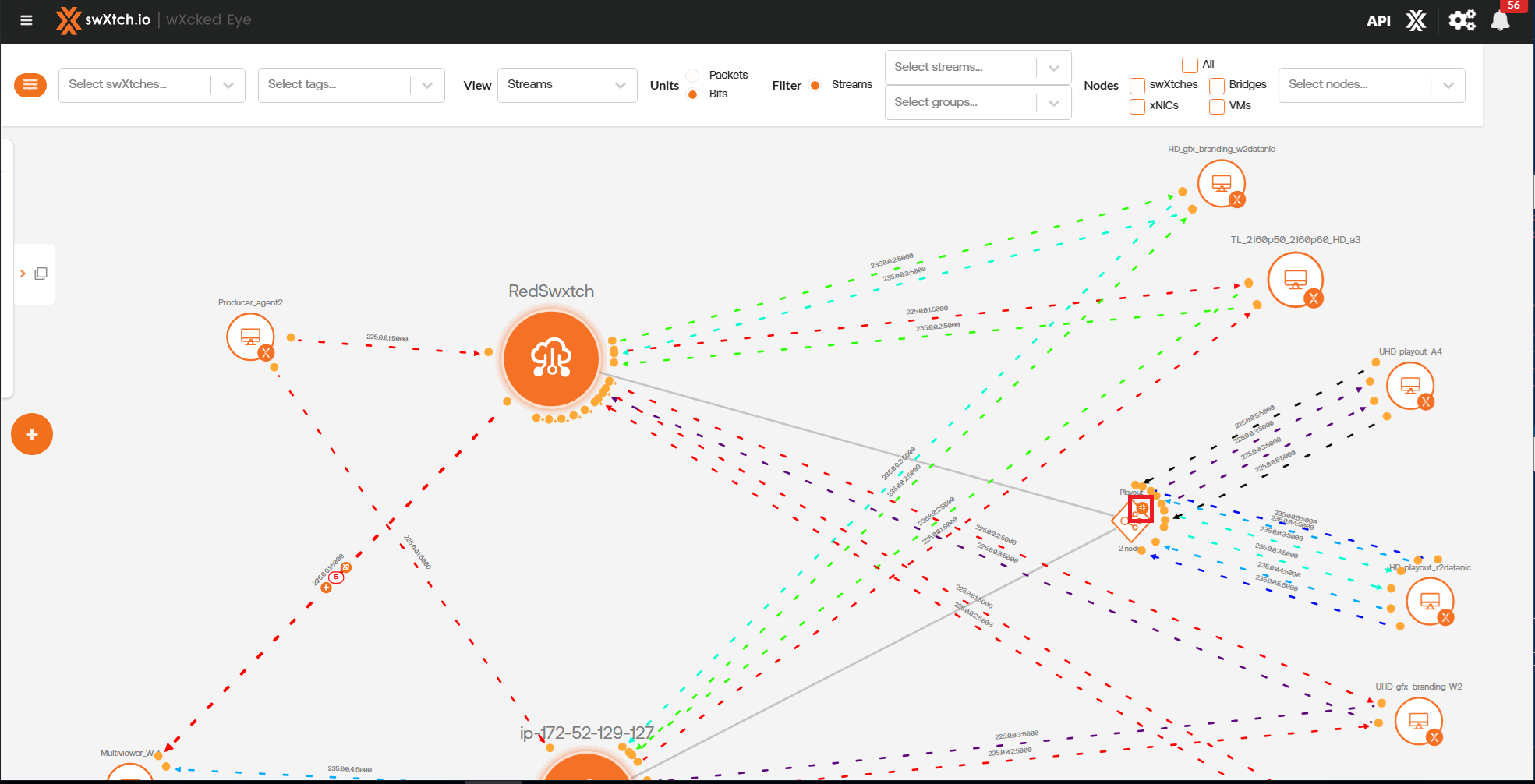Enable the All nodes checkbox
The height and width of the screenshot is (784, 1535).
click(1190, 65)
